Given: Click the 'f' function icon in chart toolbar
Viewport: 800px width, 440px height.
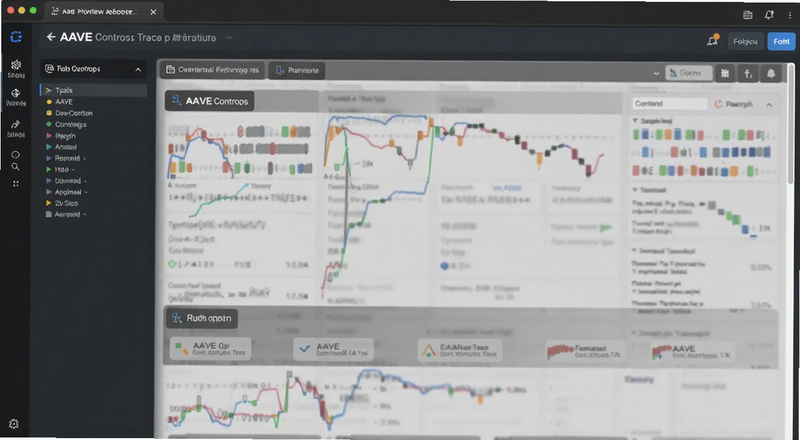Looking at the screenshot, I should click(748, 74).
